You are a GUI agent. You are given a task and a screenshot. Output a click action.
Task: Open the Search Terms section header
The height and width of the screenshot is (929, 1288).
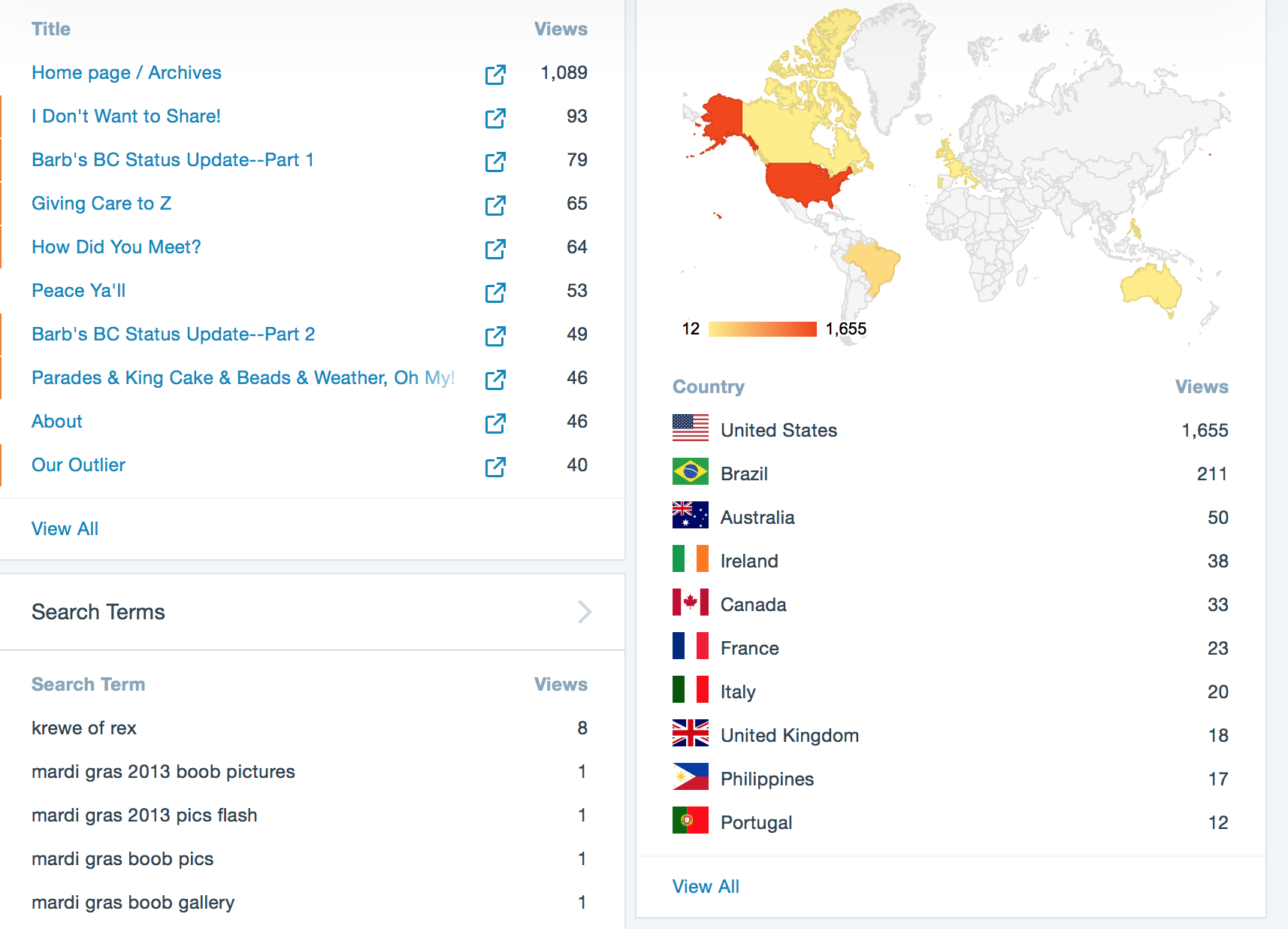coord(98,612)
